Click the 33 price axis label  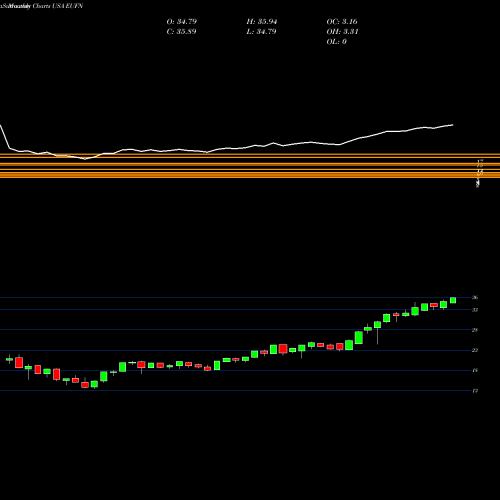pyautogui.click(x=475, y=310)
